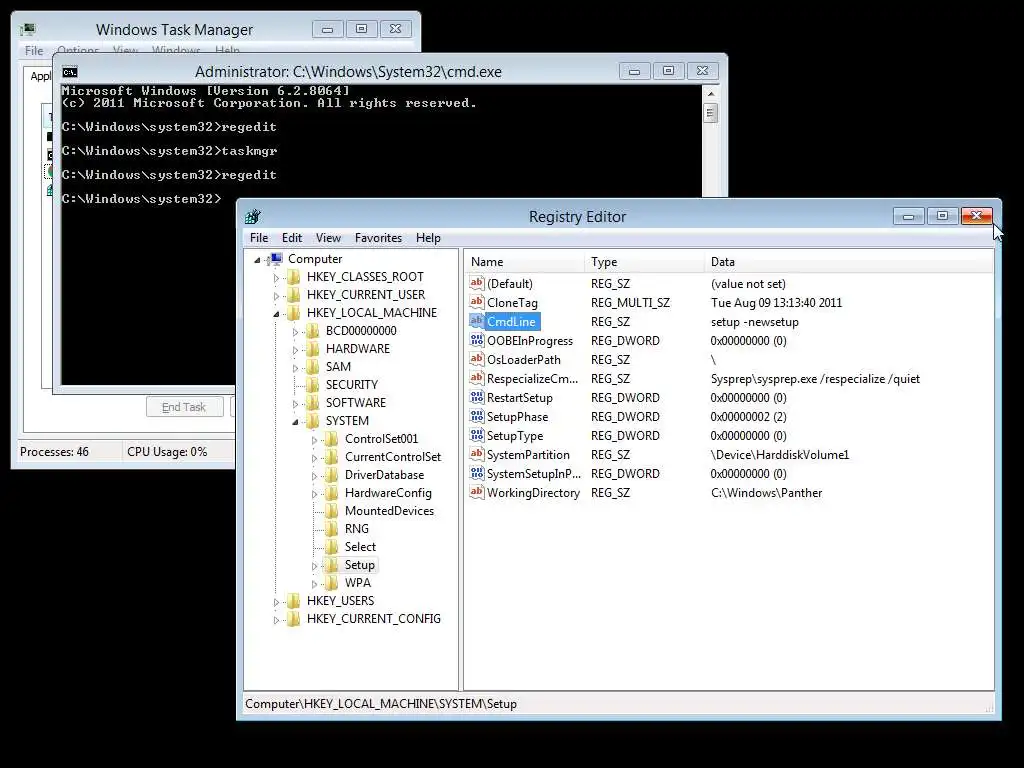Select the CurrentControlSet key

pyautogui.click(x=392, y=456)
